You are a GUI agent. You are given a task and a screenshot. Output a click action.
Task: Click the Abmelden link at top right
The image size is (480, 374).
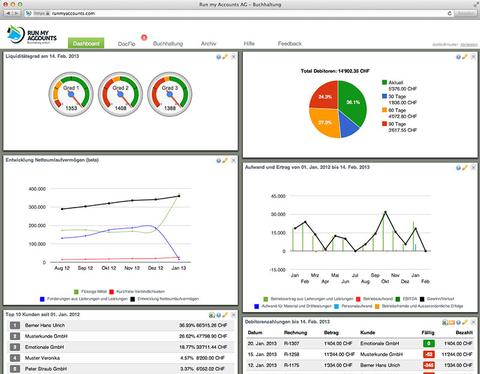(469, 44)
